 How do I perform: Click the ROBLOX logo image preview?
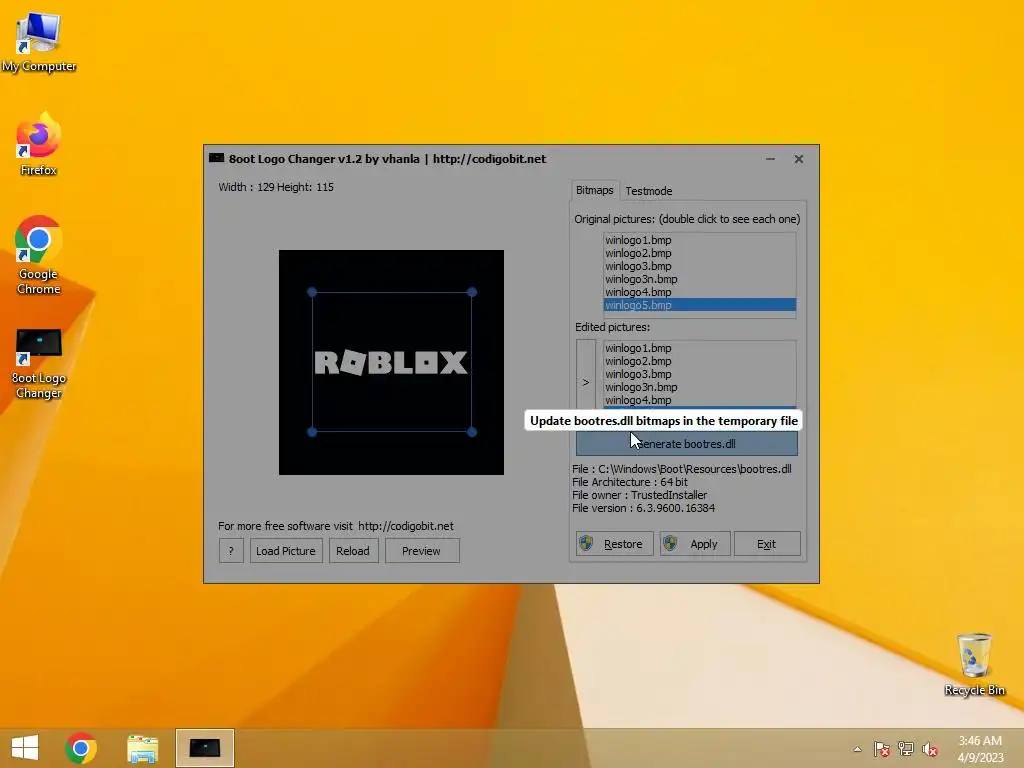coord(391,362)
